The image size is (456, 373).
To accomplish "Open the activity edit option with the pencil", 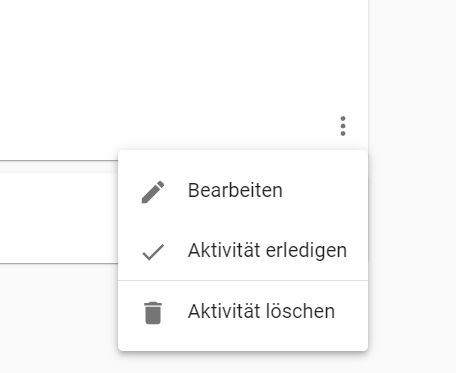I will click(153, 192).
